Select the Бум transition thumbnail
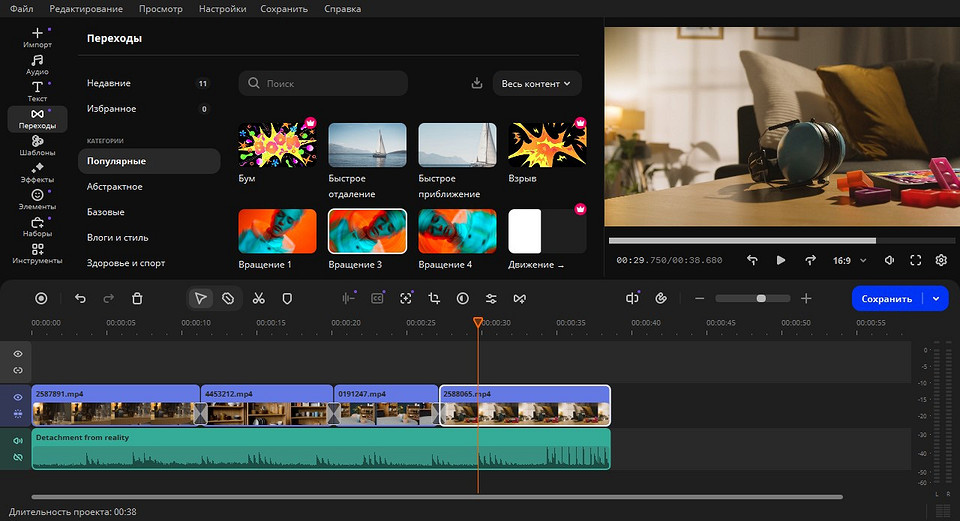Image resolution: width=960 pixels, height=521 pixels. (277, 145)
